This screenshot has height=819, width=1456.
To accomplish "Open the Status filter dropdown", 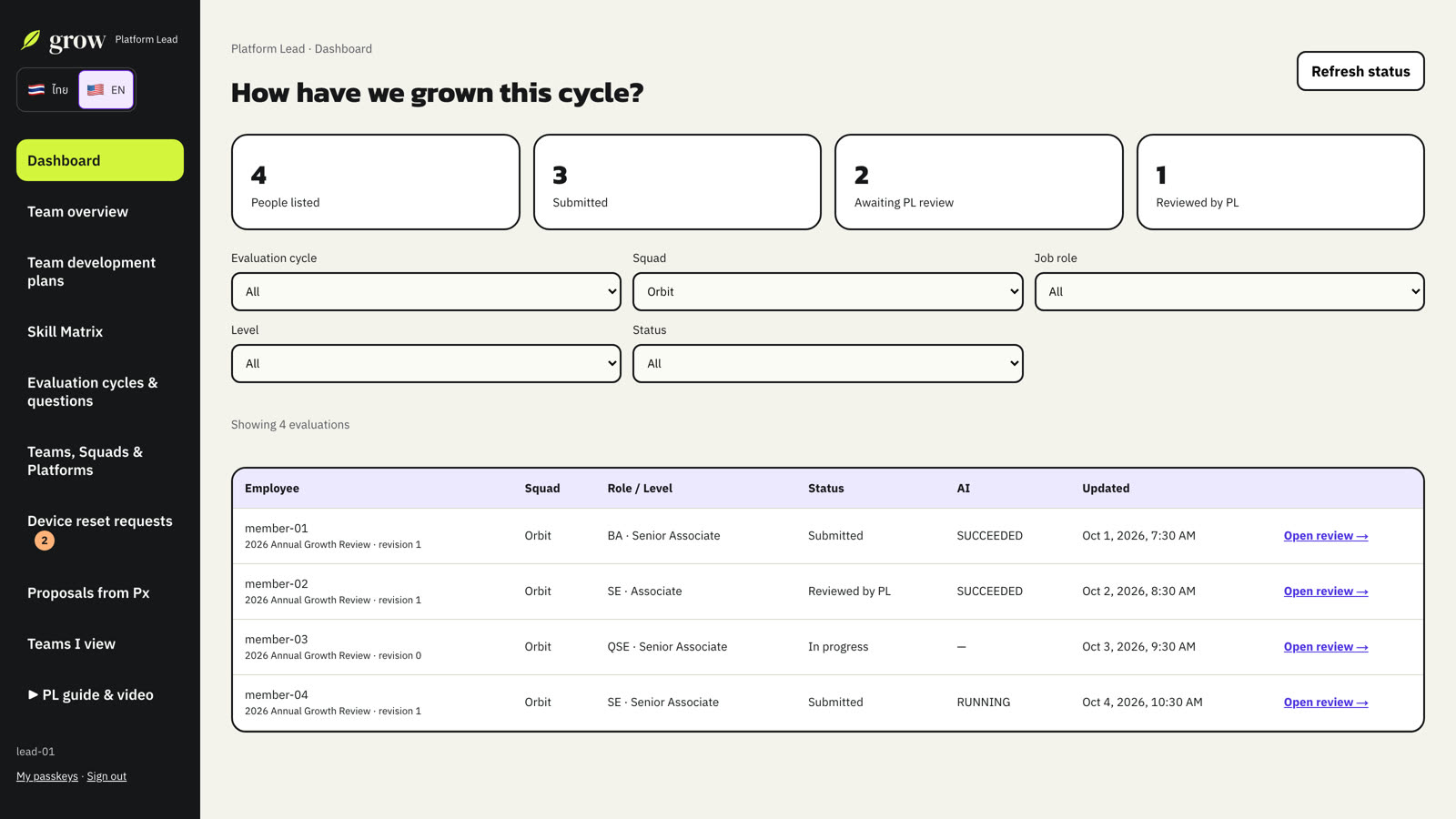I will pyautogui.click(x=827, y=363).
